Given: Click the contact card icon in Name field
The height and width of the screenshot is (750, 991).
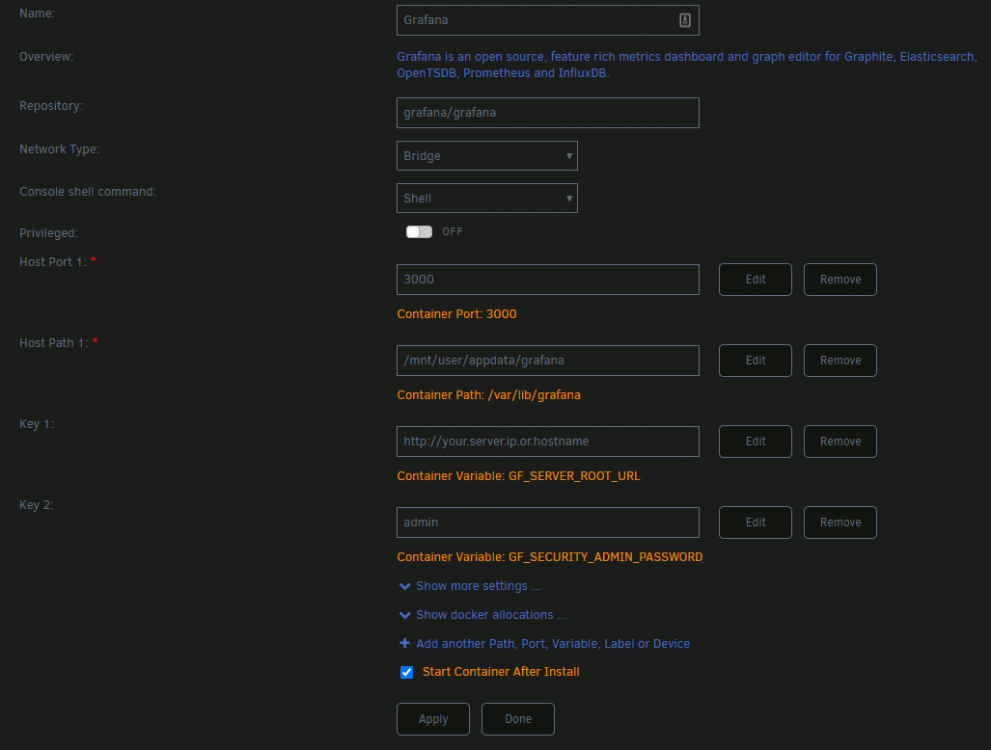Looking at the screenshot, I should (684, 20).
